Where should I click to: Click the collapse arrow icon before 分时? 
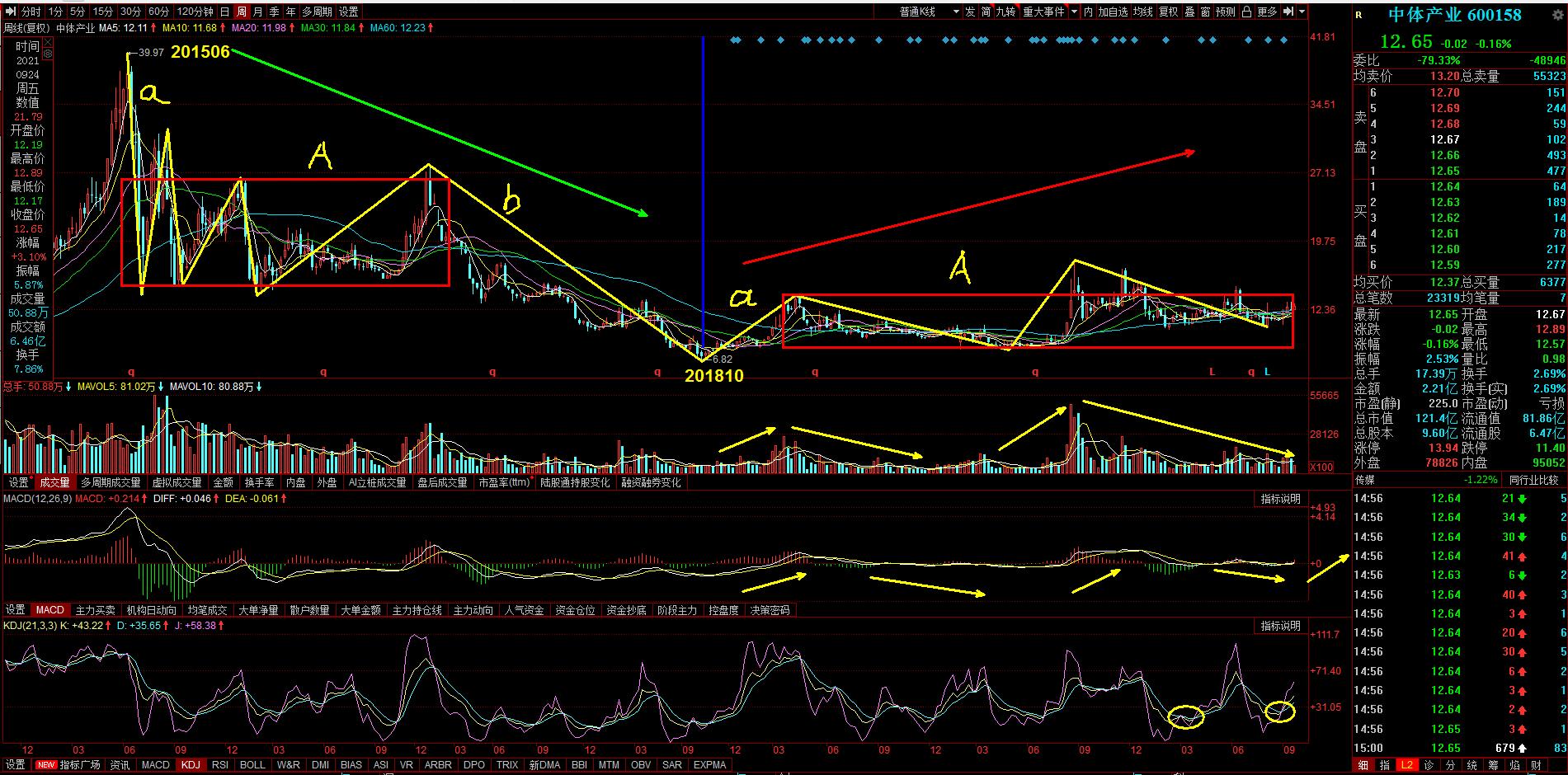coord(11,12)
